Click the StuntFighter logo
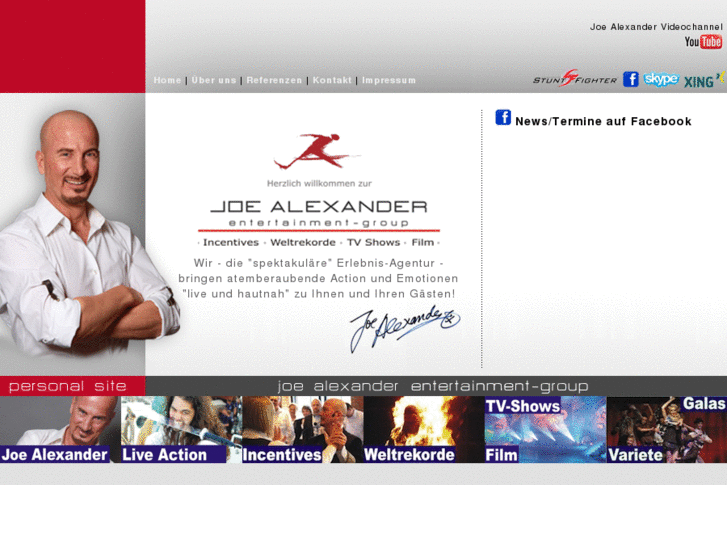The image size is (727, 545). (x=574, y=79)
